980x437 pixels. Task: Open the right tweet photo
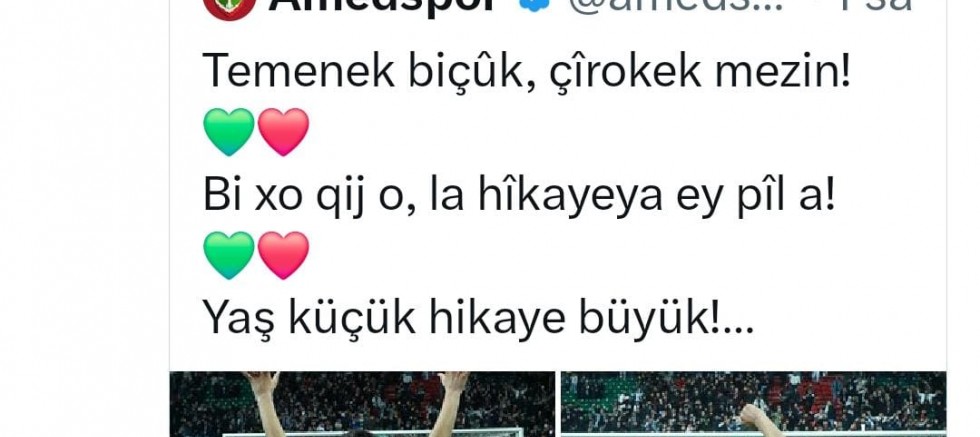pyautogui.click(x=753, y=404)
